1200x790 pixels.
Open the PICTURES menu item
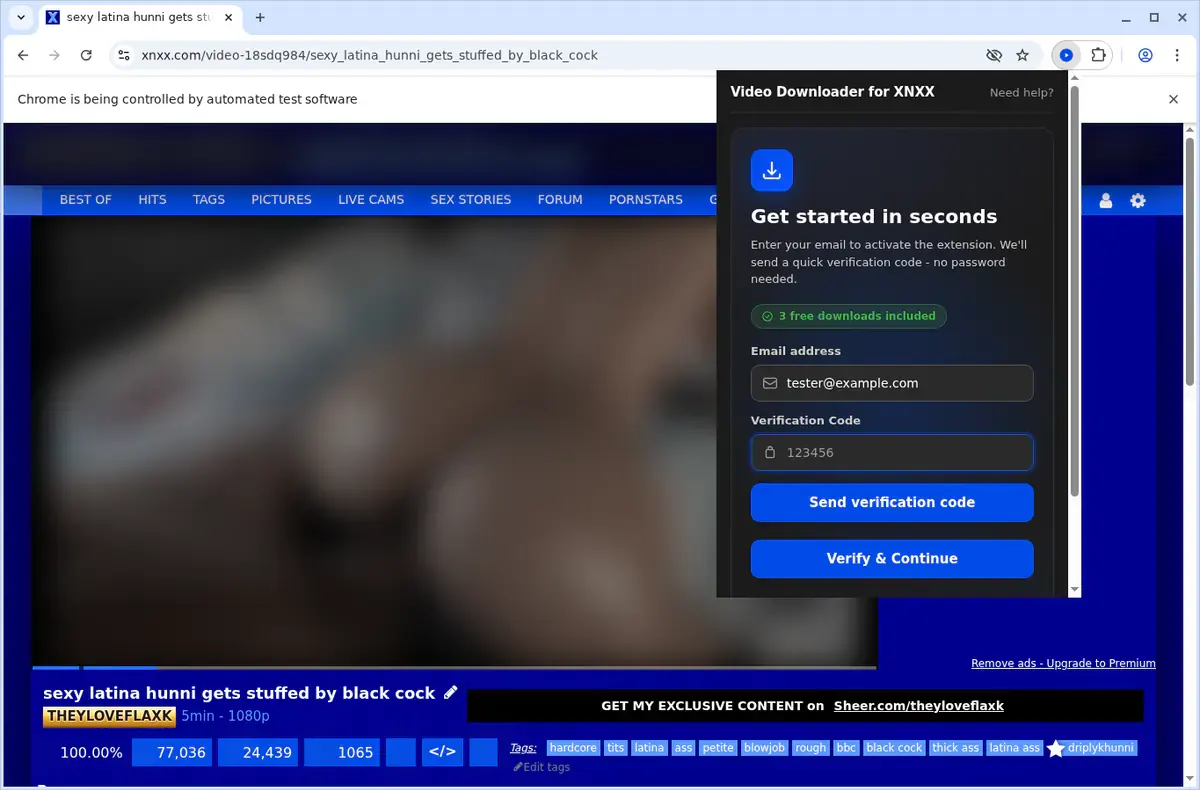(x=281, y=200)
